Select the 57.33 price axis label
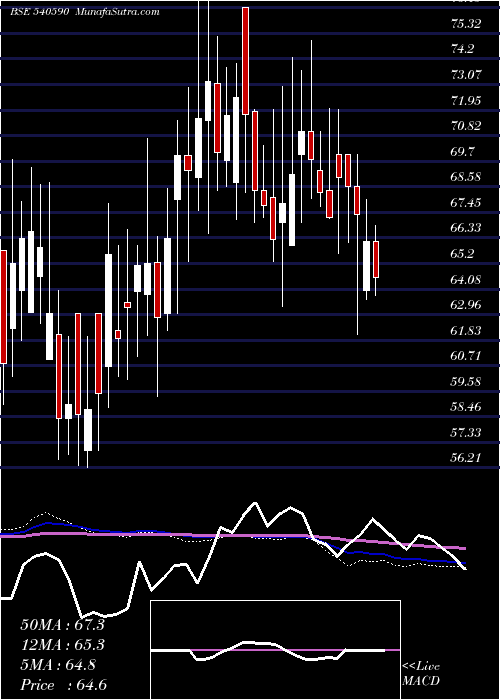 [467, 433]
